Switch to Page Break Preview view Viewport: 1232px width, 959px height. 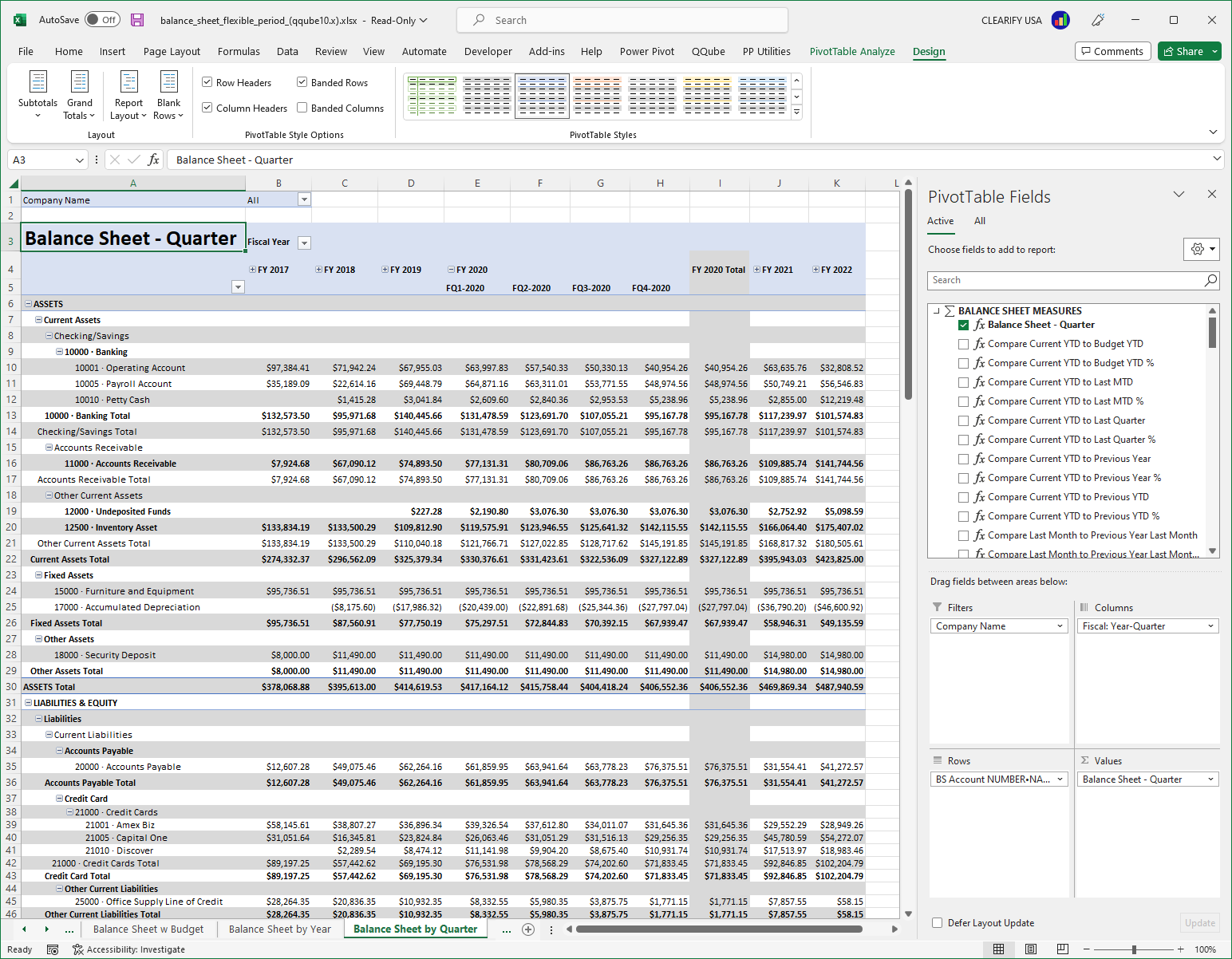1062,949
